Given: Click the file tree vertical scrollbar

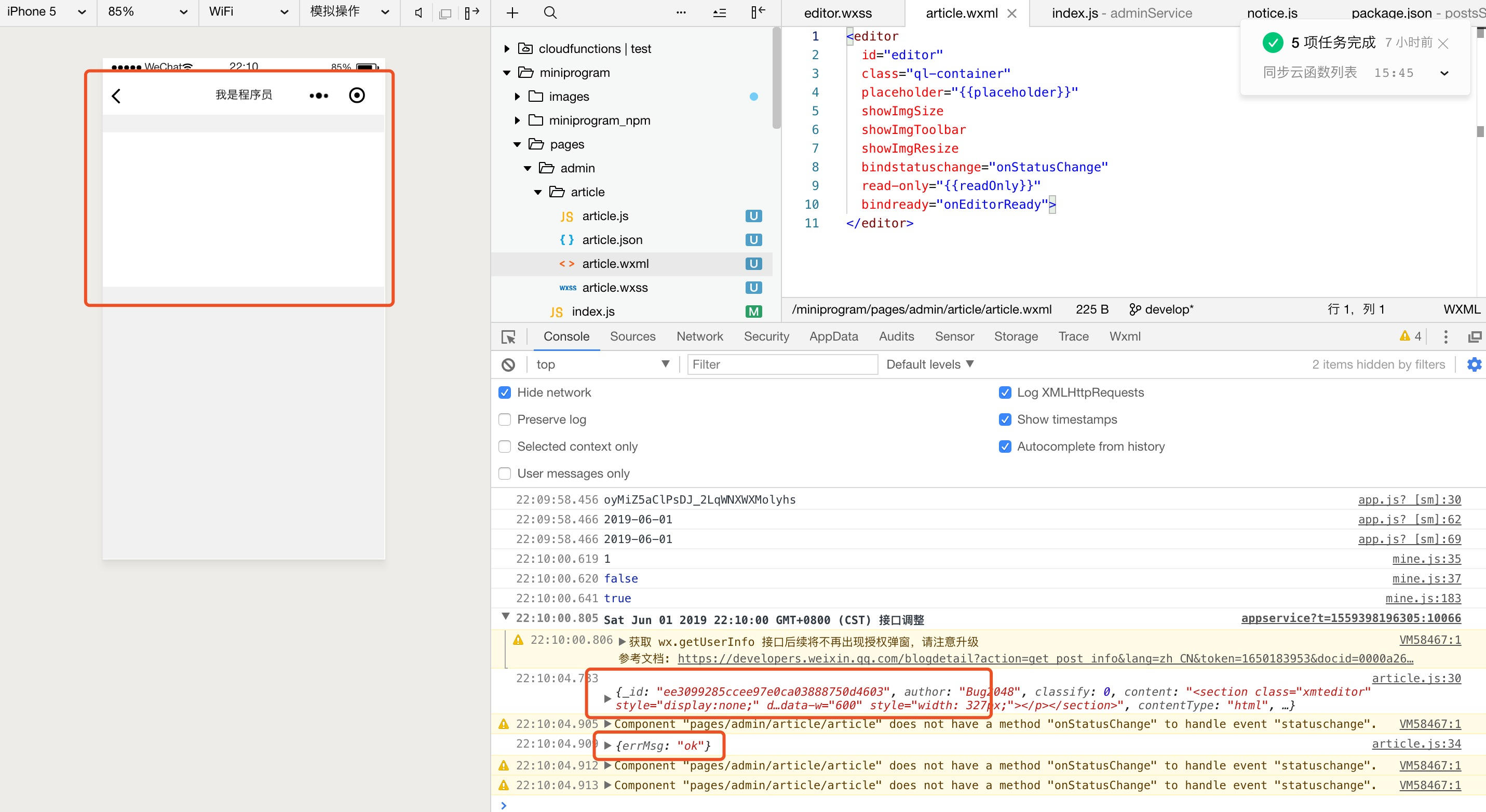Looking at the screenshot, I should (x=776, y=77).
